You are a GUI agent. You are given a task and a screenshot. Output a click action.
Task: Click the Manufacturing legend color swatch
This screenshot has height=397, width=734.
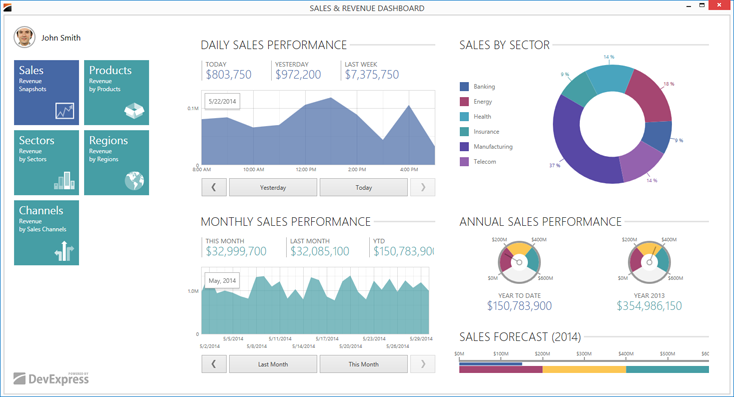464,147
